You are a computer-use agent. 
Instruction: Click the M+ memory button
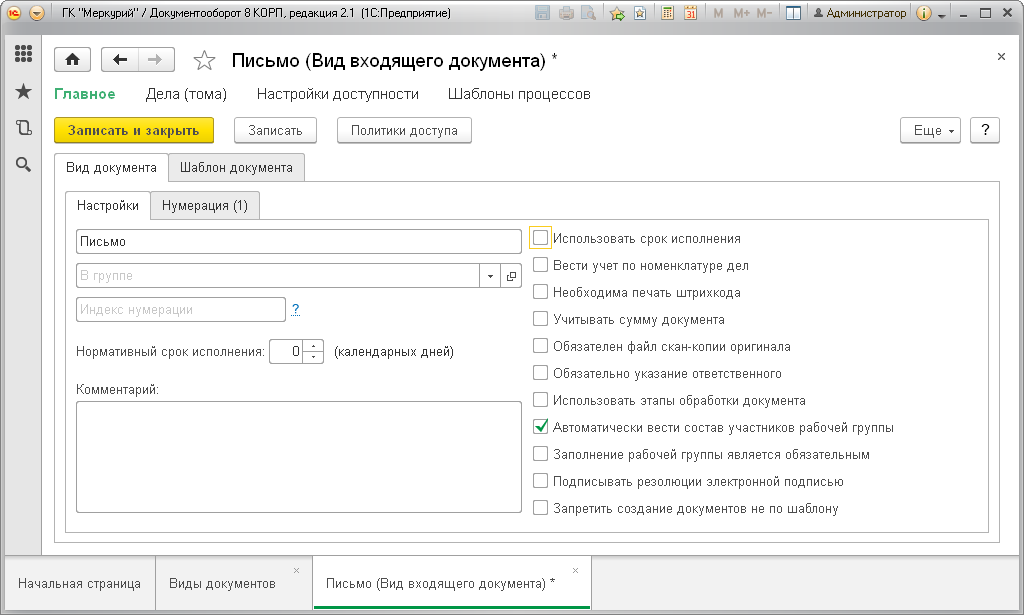(x=741, y=13)
